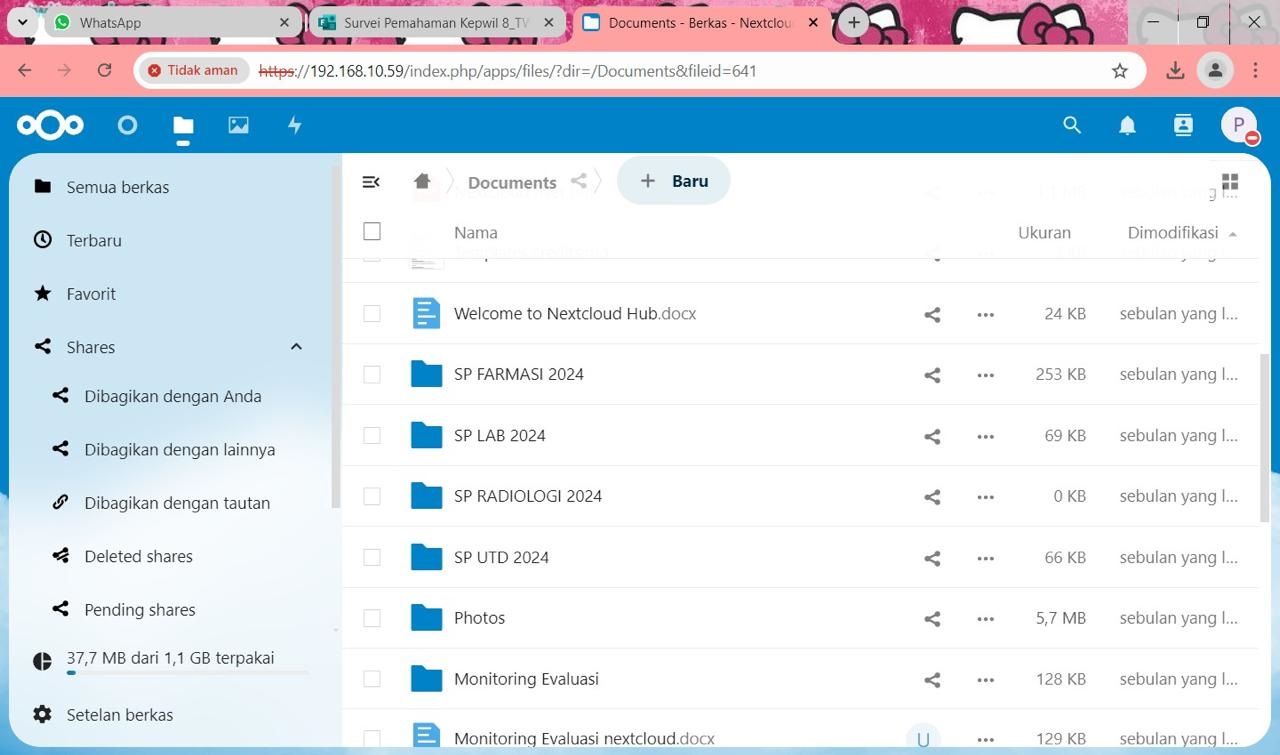This screenshot has width=1280, height=755.
Task: Open actions menu for SP UTD 2024
Action: click(x=985, y=558)
